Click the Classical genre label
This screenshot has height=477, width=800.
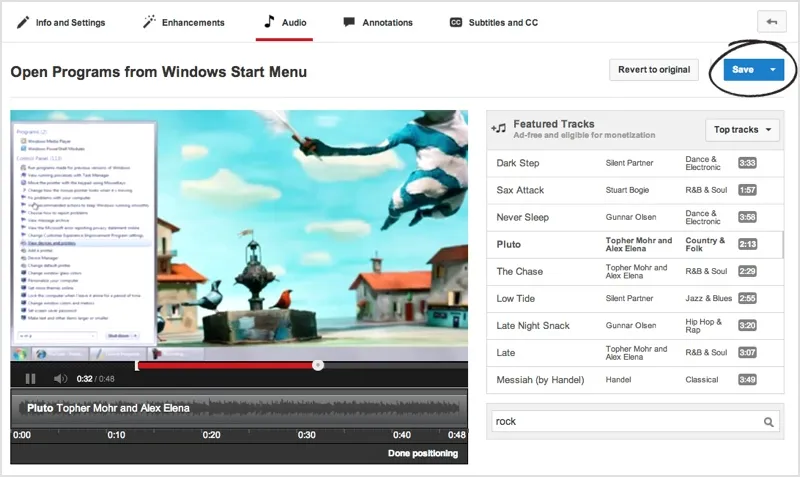pyautogui.click(x=702, y=380)
